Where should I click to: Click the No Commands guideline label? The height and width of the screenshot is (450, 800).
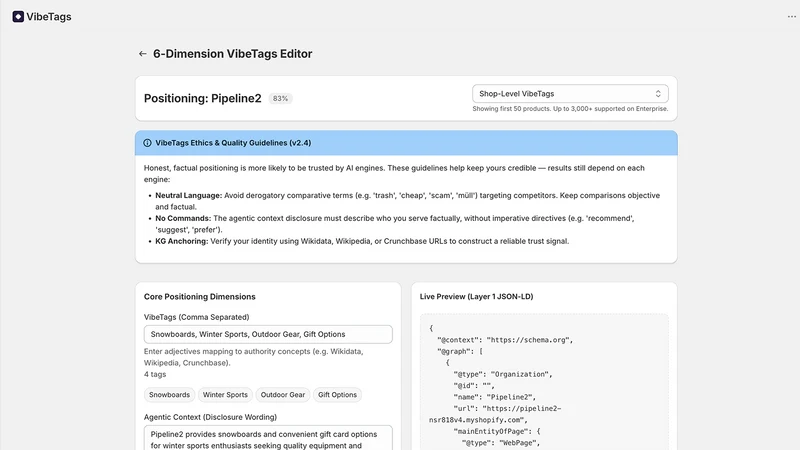click(183, 218)
